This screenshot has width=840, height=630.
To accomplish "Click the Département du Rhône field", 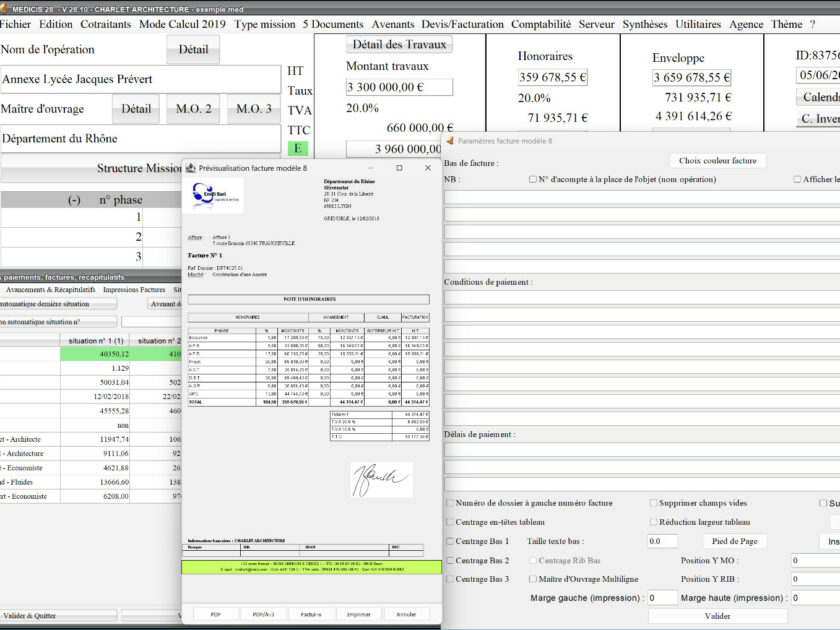I will pyautogui.click(x=140, y=139).
